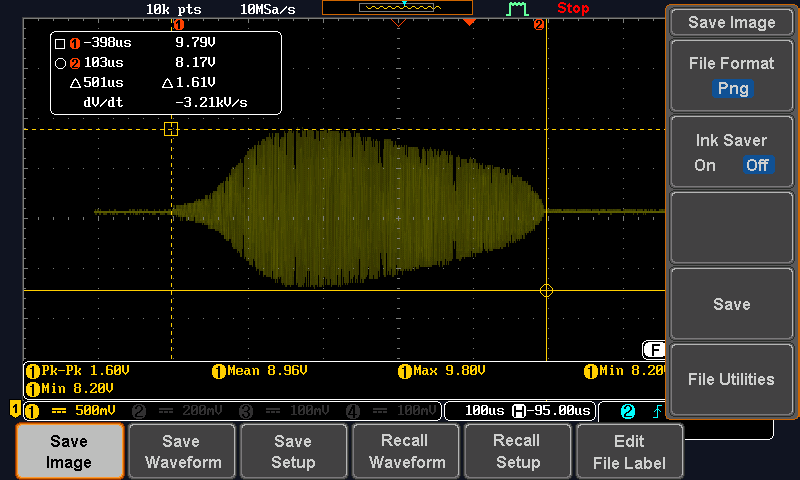Screen dimensions: 800x480
Task: Select the cursor intersection circle on waveform
Action: (546, 290)
